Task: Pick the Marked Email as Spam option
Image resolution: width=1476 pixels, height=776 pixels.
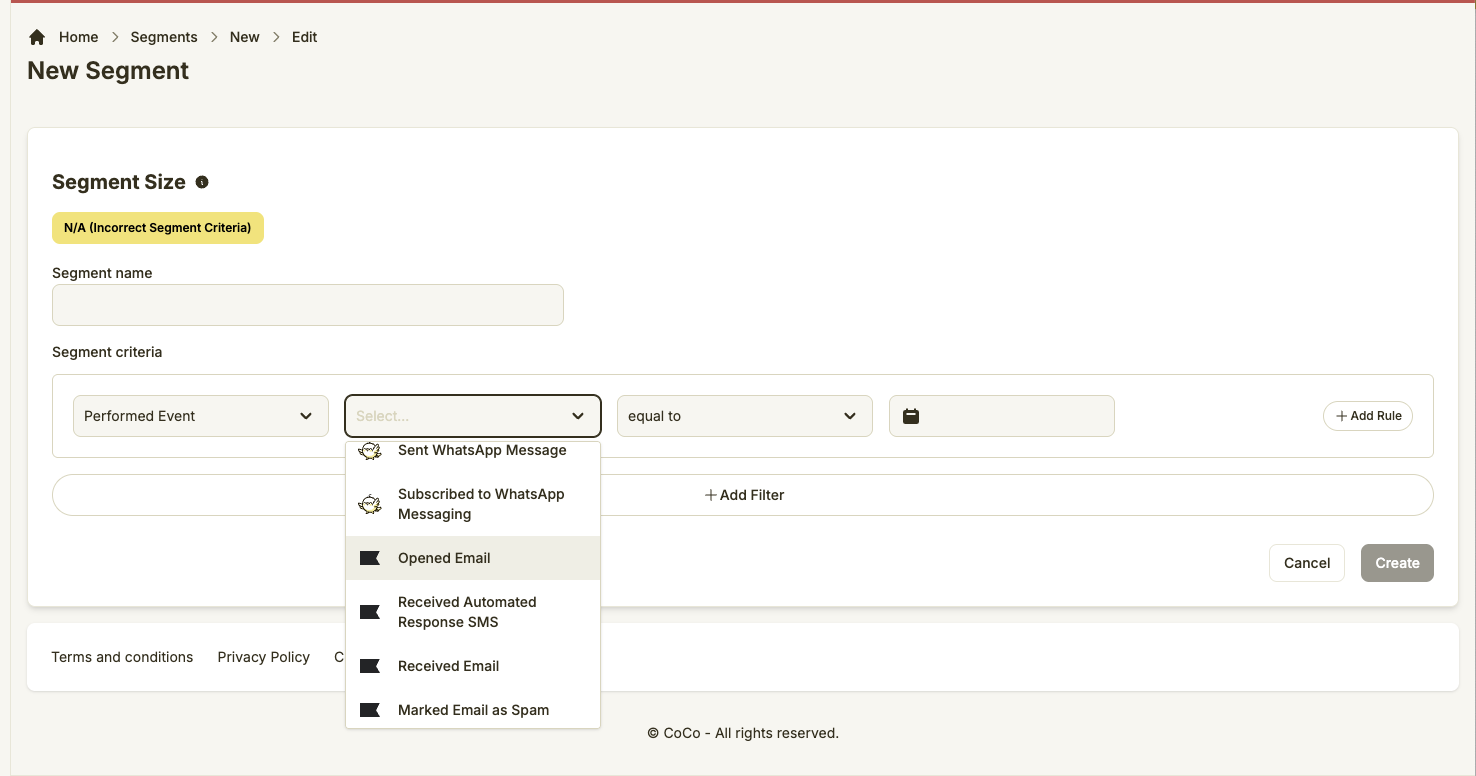Action: tap(473, 710)
